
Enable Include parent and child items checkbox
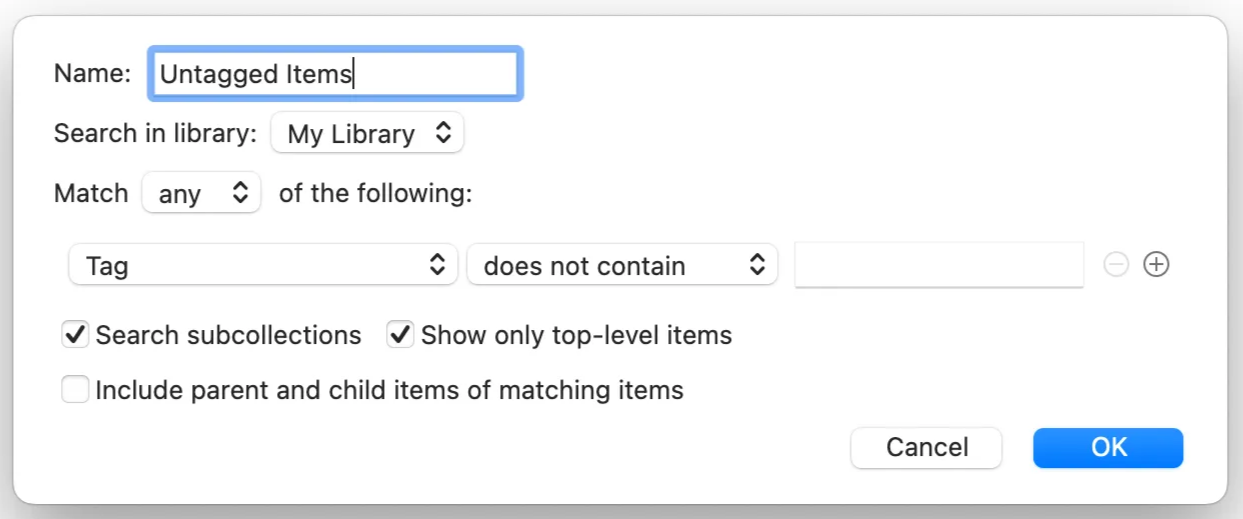pos(76,389)
